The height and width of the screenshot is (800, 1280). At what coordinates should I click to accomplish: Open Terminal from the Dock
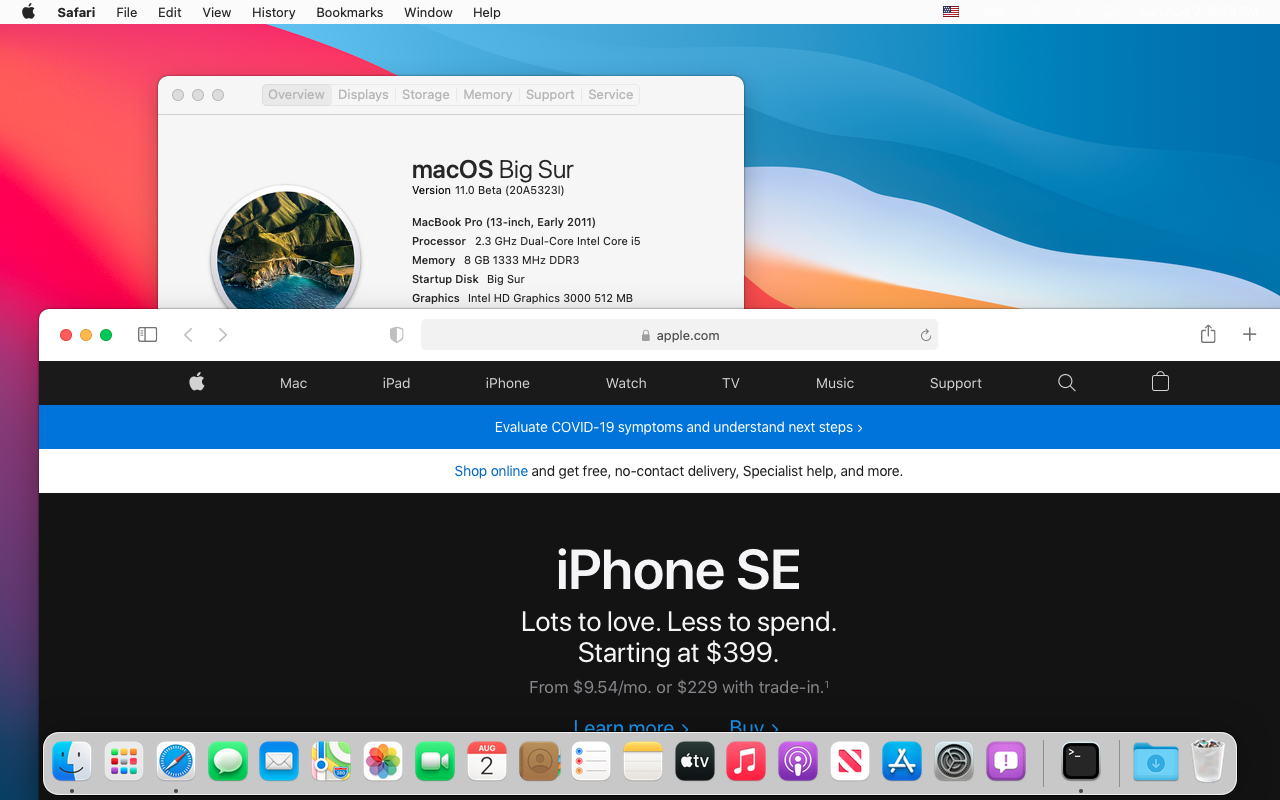(1081, 762)
